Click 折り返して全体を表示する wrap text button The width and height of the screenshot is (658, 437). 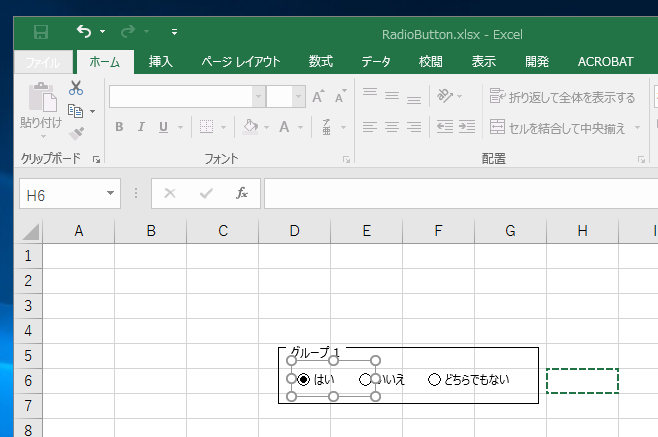click(562, 97)
